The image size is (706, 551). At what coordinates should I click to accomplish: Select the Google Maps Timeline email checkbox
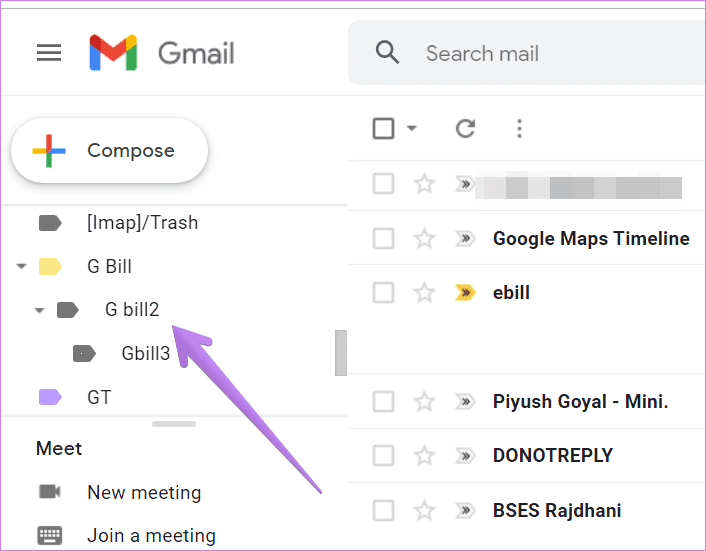(x=383, y=238)
